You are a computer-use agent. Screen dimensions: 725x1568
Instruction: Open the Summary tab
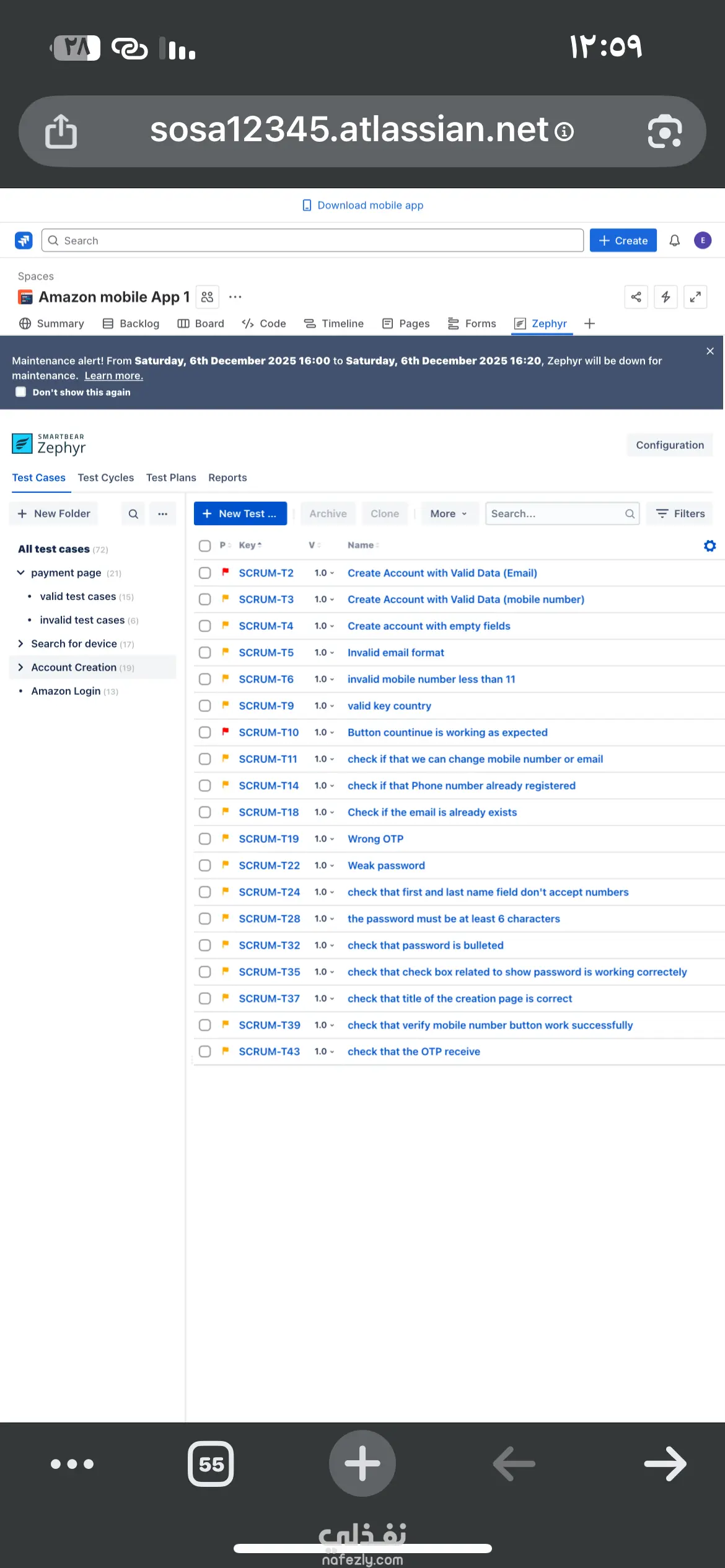(x=51, y=323)
